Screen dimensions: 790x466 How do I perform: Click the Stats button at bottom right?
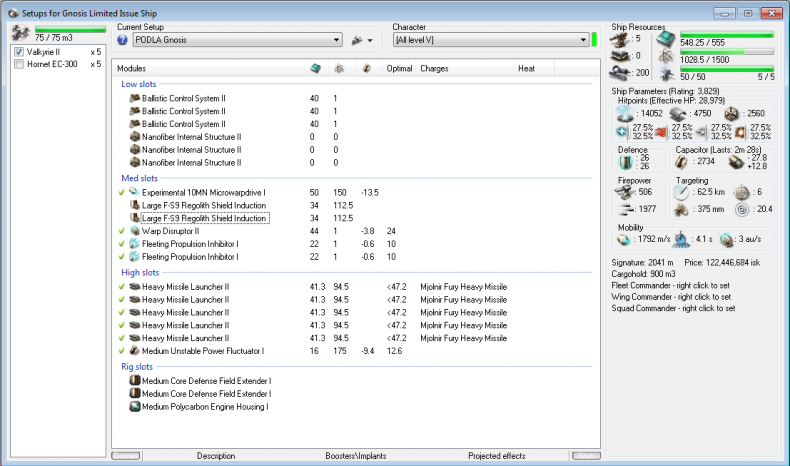tap(586, 456)
